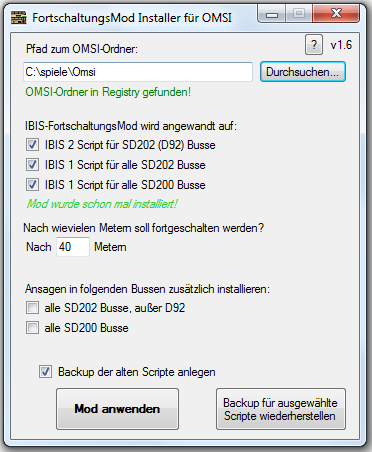The height and width of the screenshot is (452, 372).
Task: Click the Durchsuchen... browse button
Action: (x=303, y=72)
